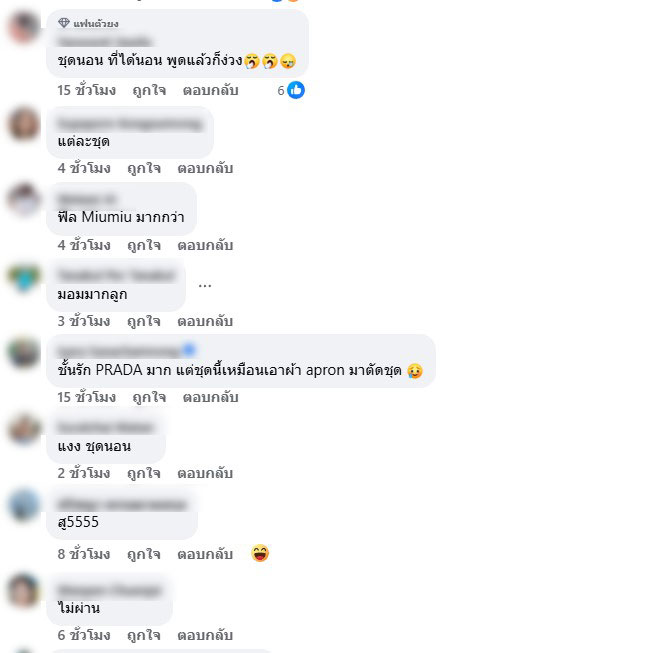Screen dimensions: 658x653
Task: Open the 15 ชั่วโมง timestamp of the PRADA comment
Action: [86, 397]
